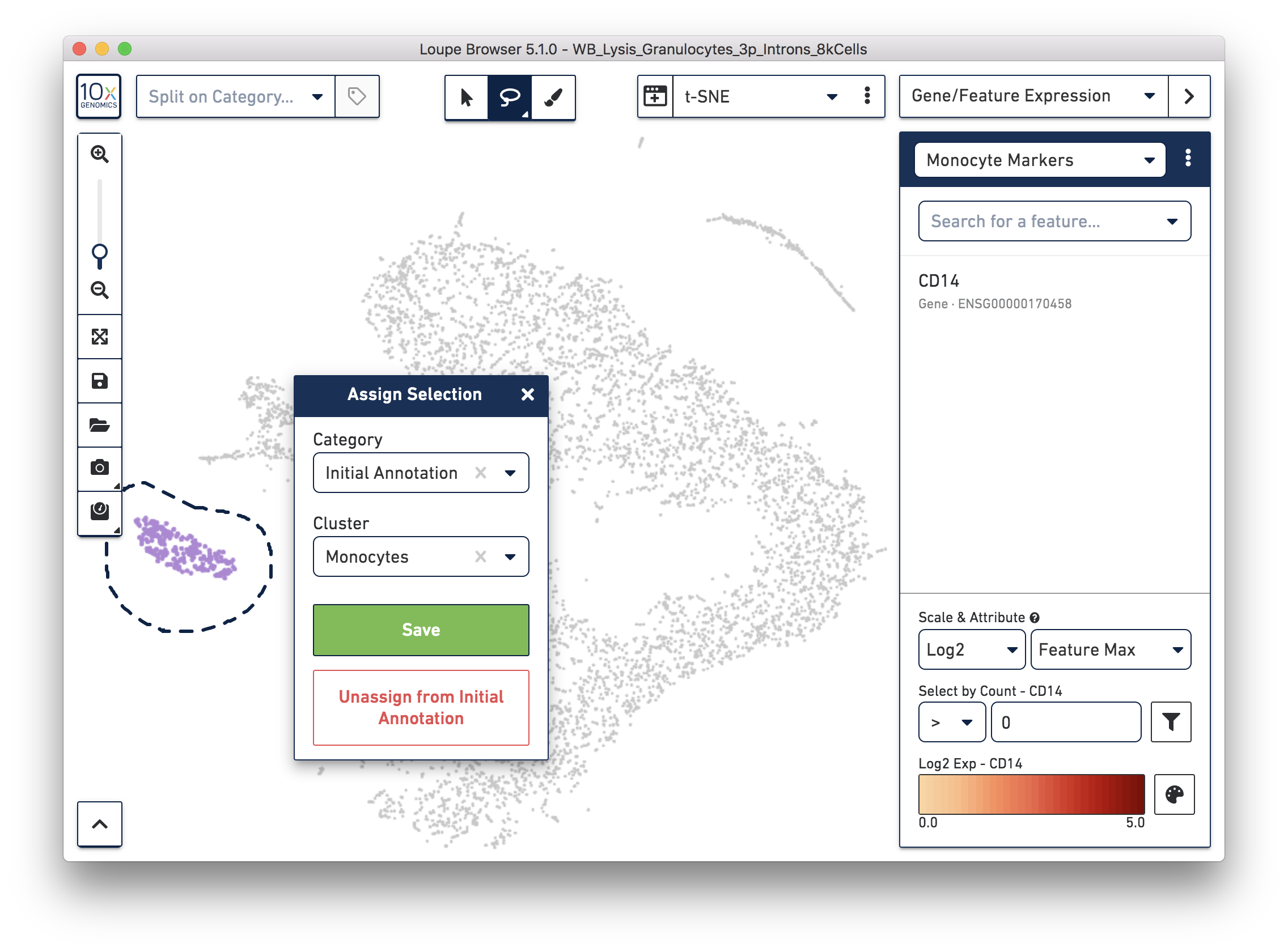
Task: Open the t-SNE more options menu
Action: (867, 96)
